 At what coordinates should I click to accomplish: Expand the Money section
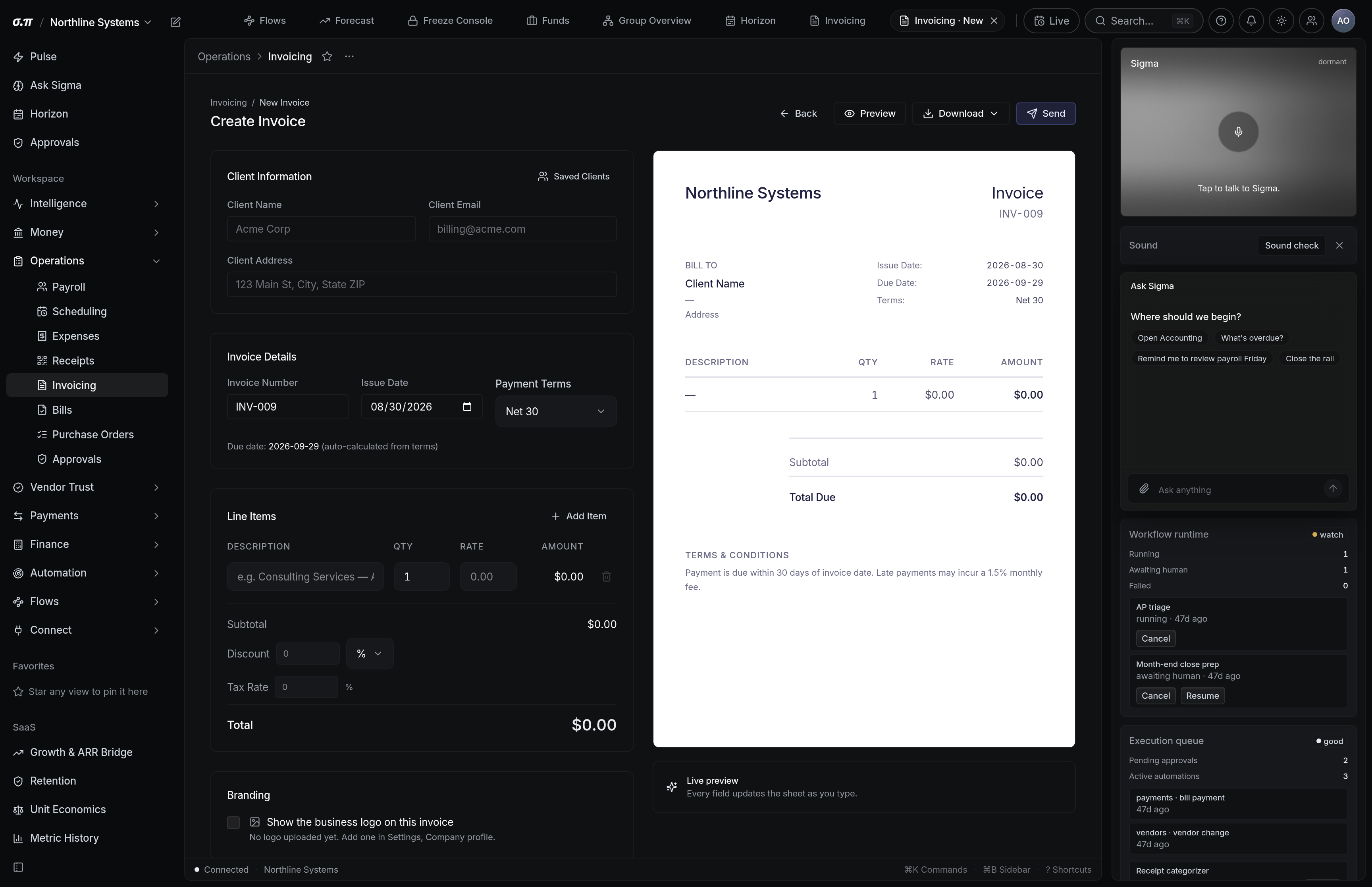[x=87, y=232]
